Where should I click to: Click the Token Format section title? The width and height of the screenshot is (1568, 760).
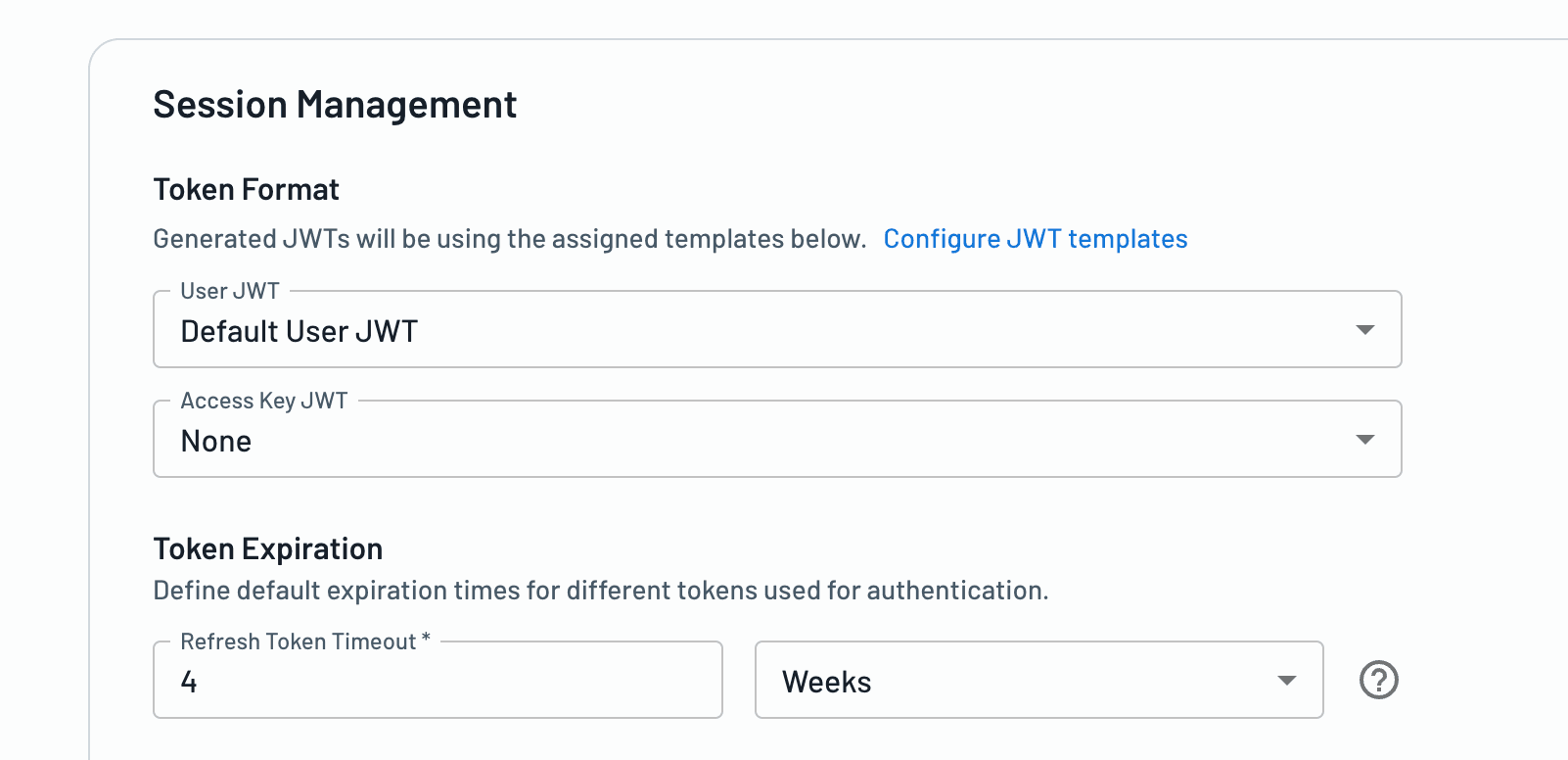coord(246,189)
